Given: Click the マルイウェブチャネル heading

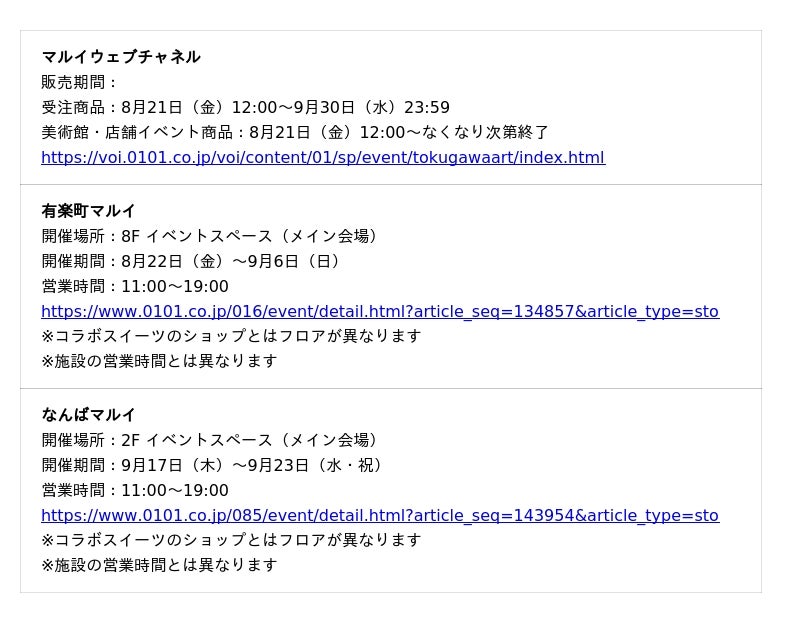Looking at the screenshot, I should pyautogui.click(x=121, y=57).
